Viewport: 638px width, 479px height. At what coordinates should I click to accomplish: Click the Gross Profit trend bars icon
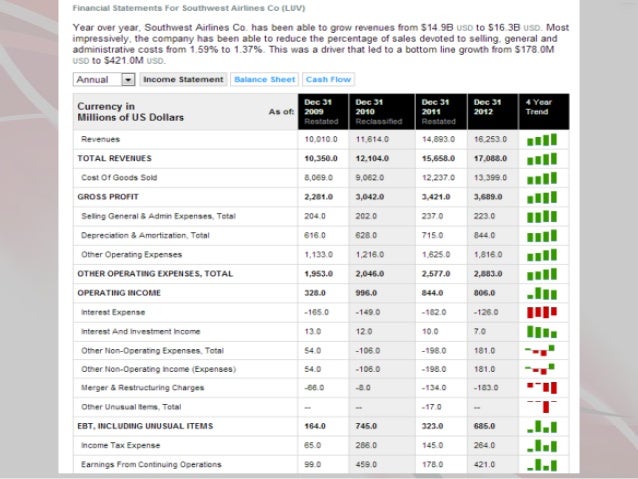tap(540, 197)
